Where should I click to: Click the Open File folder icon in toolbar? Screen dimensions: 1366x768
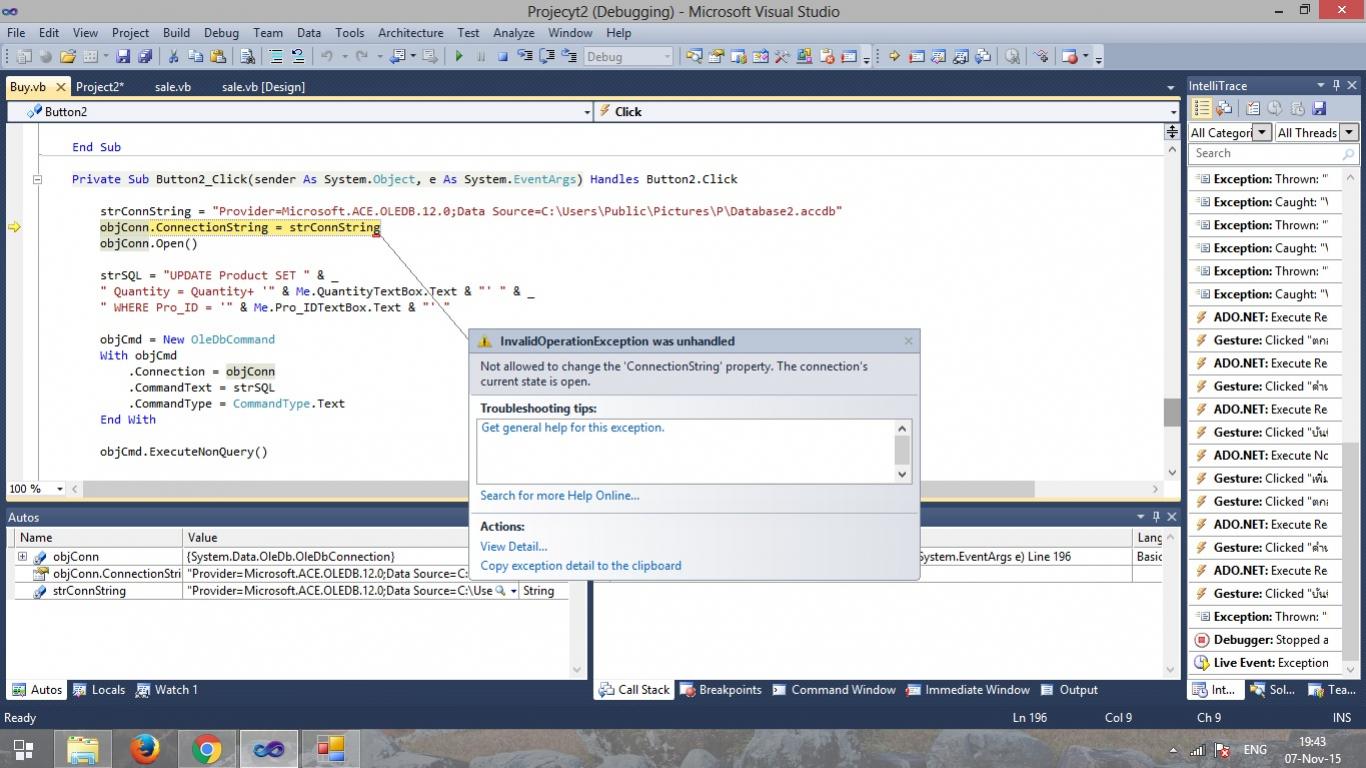pos(68,57)
